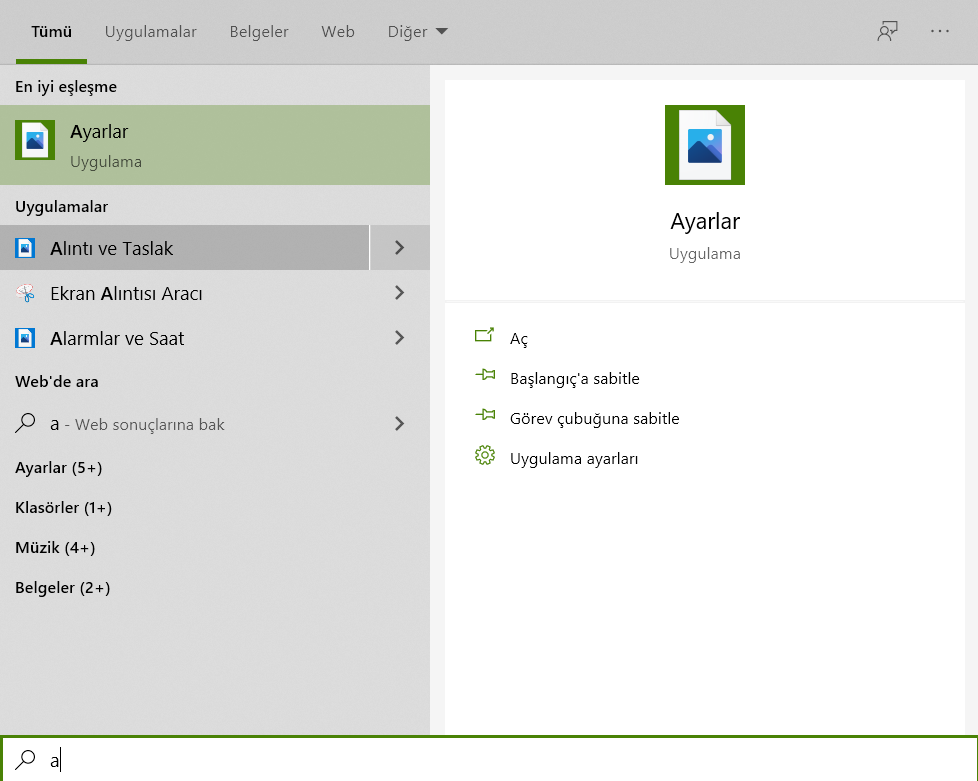Select Başlangıç'a sabitle option
978x781 pixels.
574,379
